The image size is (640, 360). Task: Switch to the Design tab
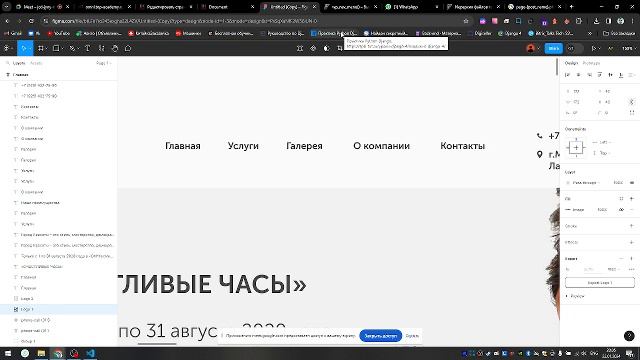(x=571, y=63)
